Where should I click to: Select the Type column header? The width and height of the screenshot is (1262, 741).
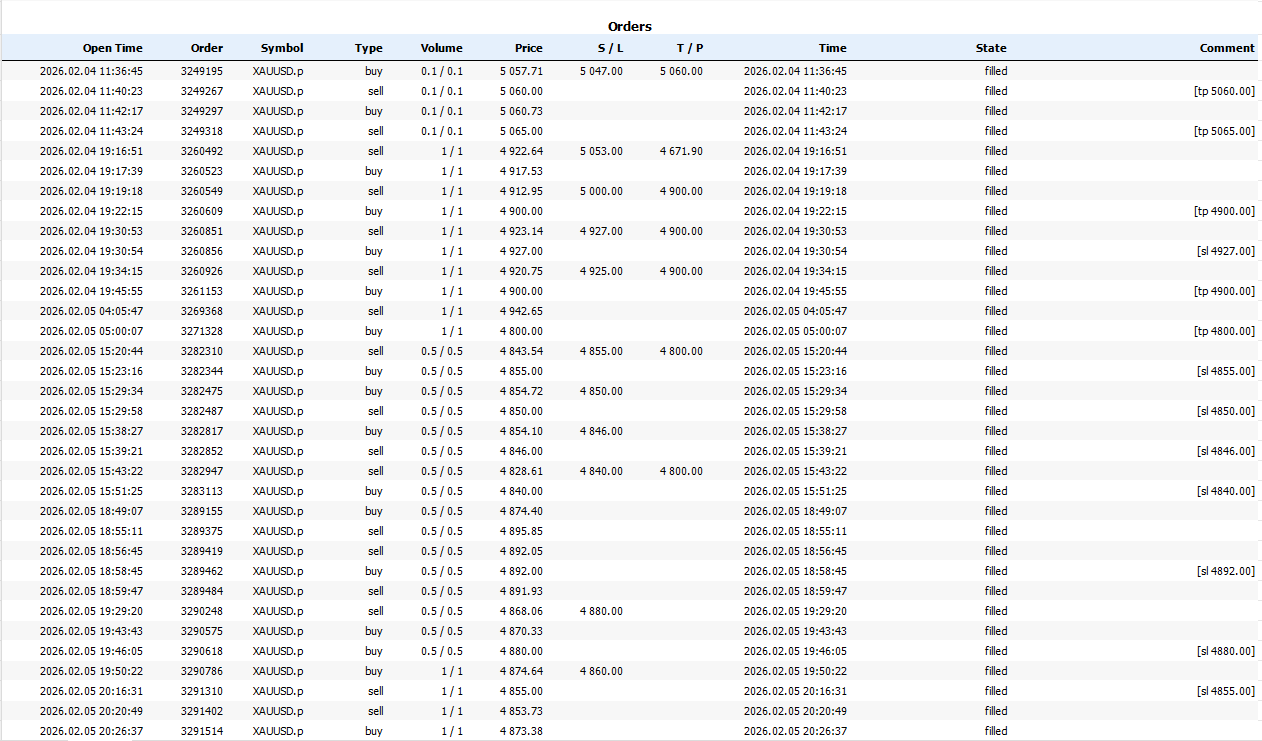(368, 48)
